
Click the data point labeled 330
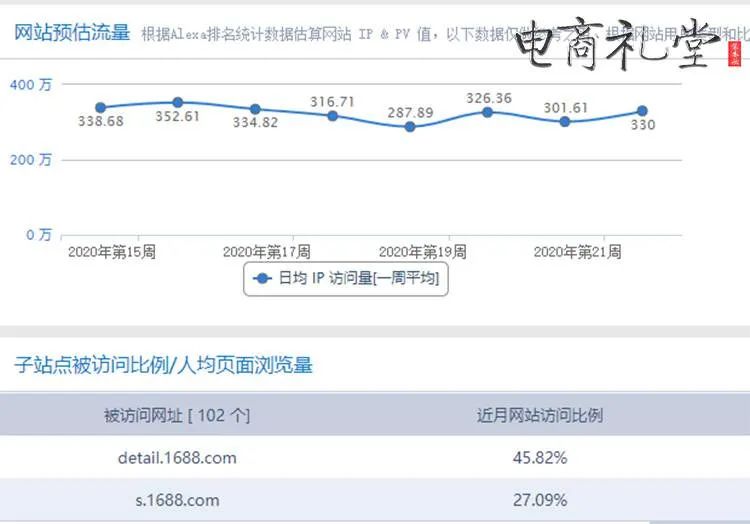[642, 111]
